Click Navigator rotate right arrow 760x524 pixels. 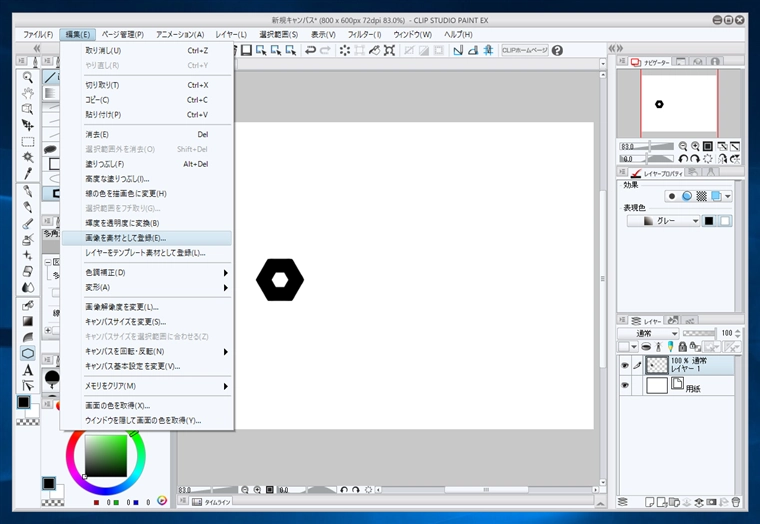695,159
